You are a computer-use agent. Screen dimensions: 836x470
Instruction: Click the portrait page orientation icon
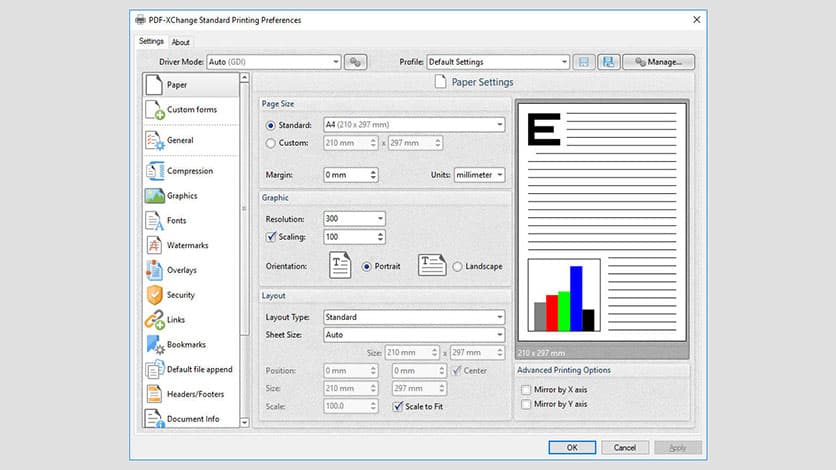pyautogui.click(x=340, y=265)
